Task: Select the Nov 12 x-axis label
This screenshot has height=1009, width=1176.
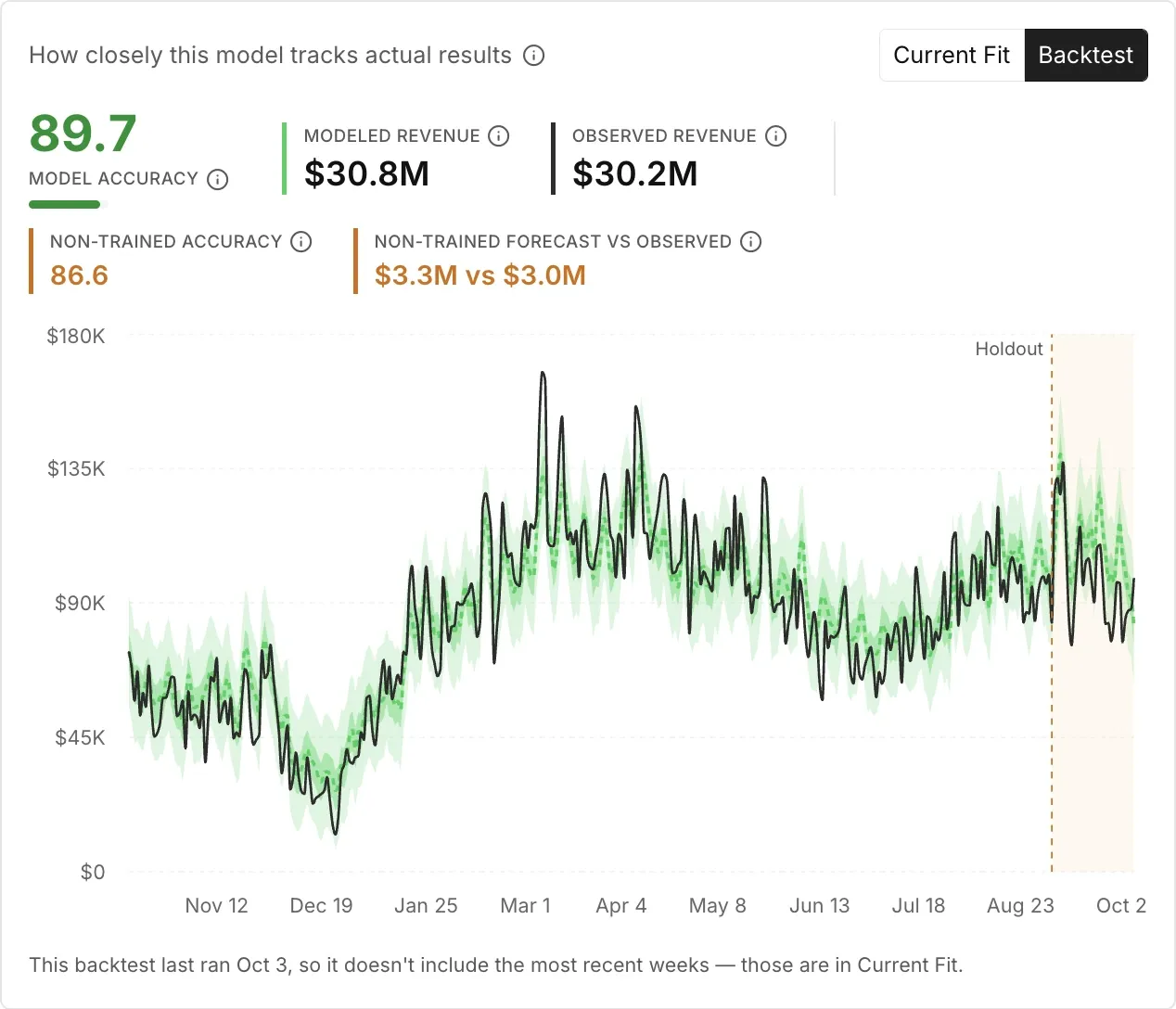Action: [217, 905]
